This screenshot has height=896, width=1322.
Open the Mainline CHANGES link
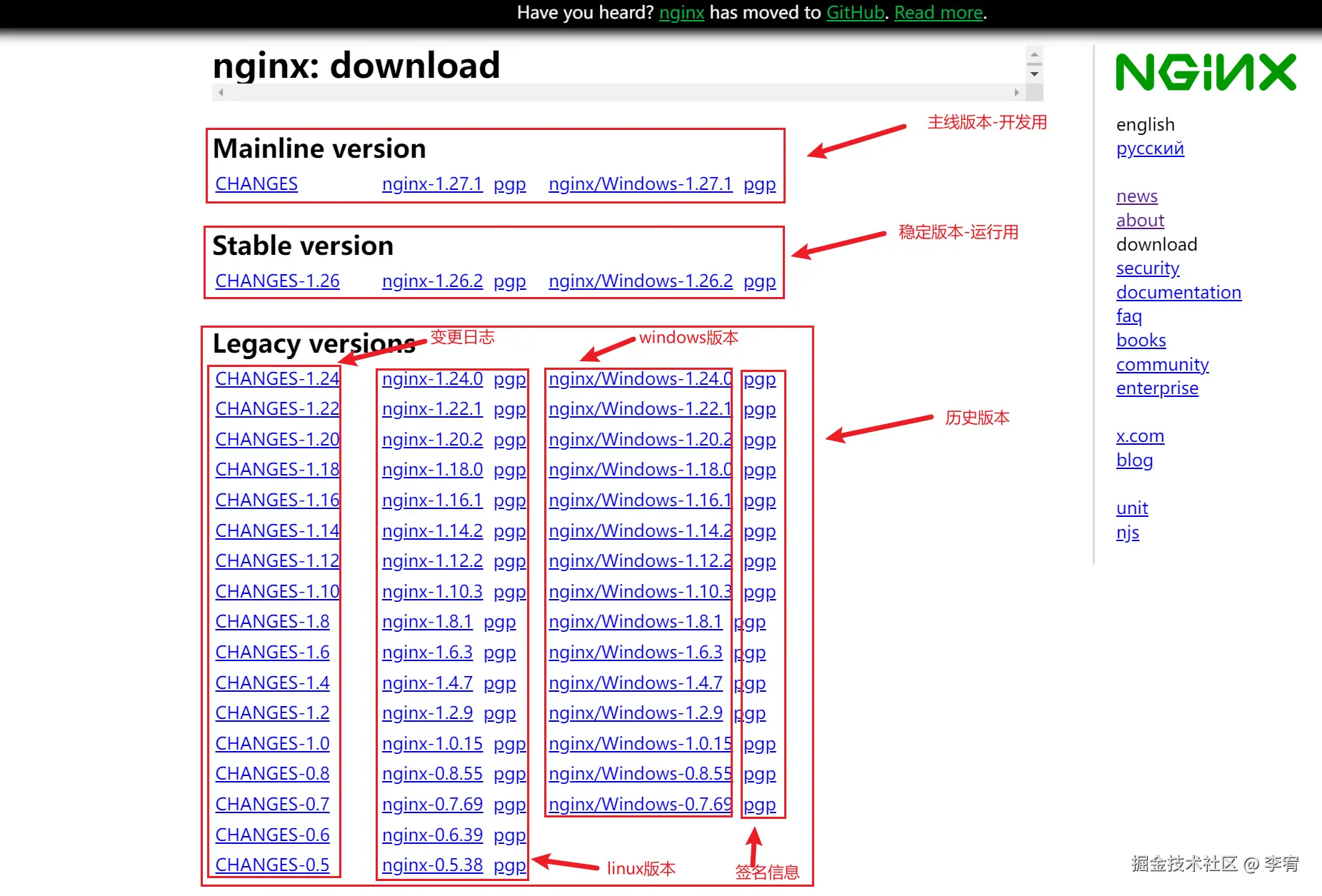tap(256, 184)
